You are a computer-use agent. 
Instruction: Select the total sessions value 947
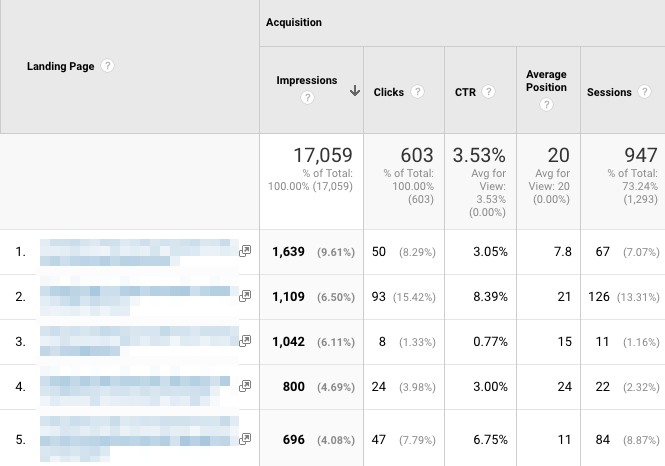pos(641,155)
